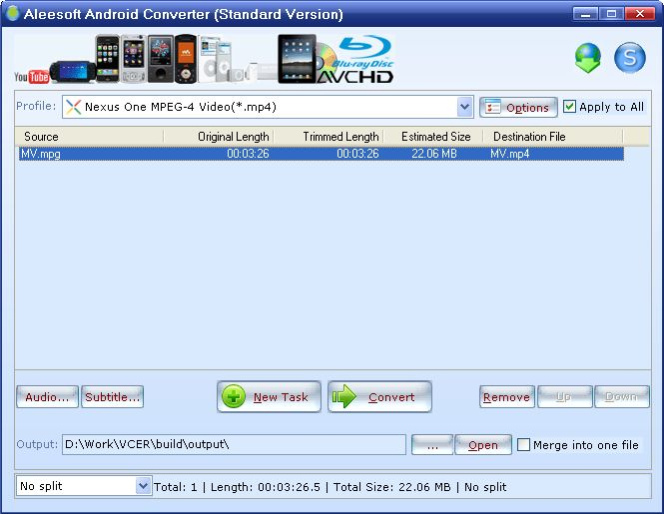Sort by the Source column header
Screen dimensions: 664x514
tap(89, 136)
